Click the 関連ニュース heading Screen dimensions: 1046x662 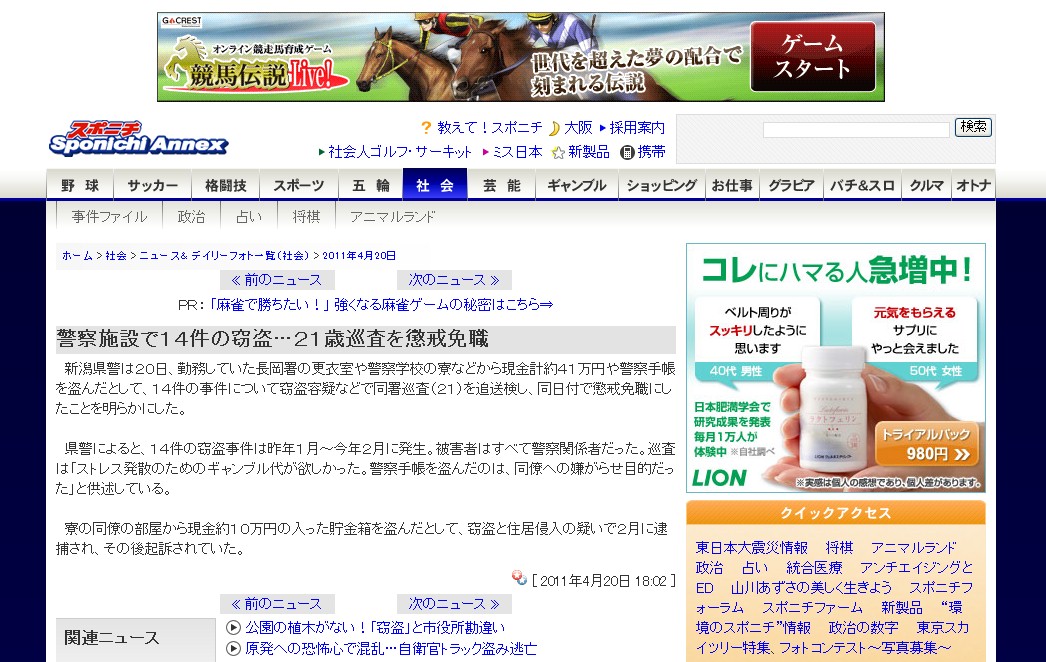coord(111,638)
